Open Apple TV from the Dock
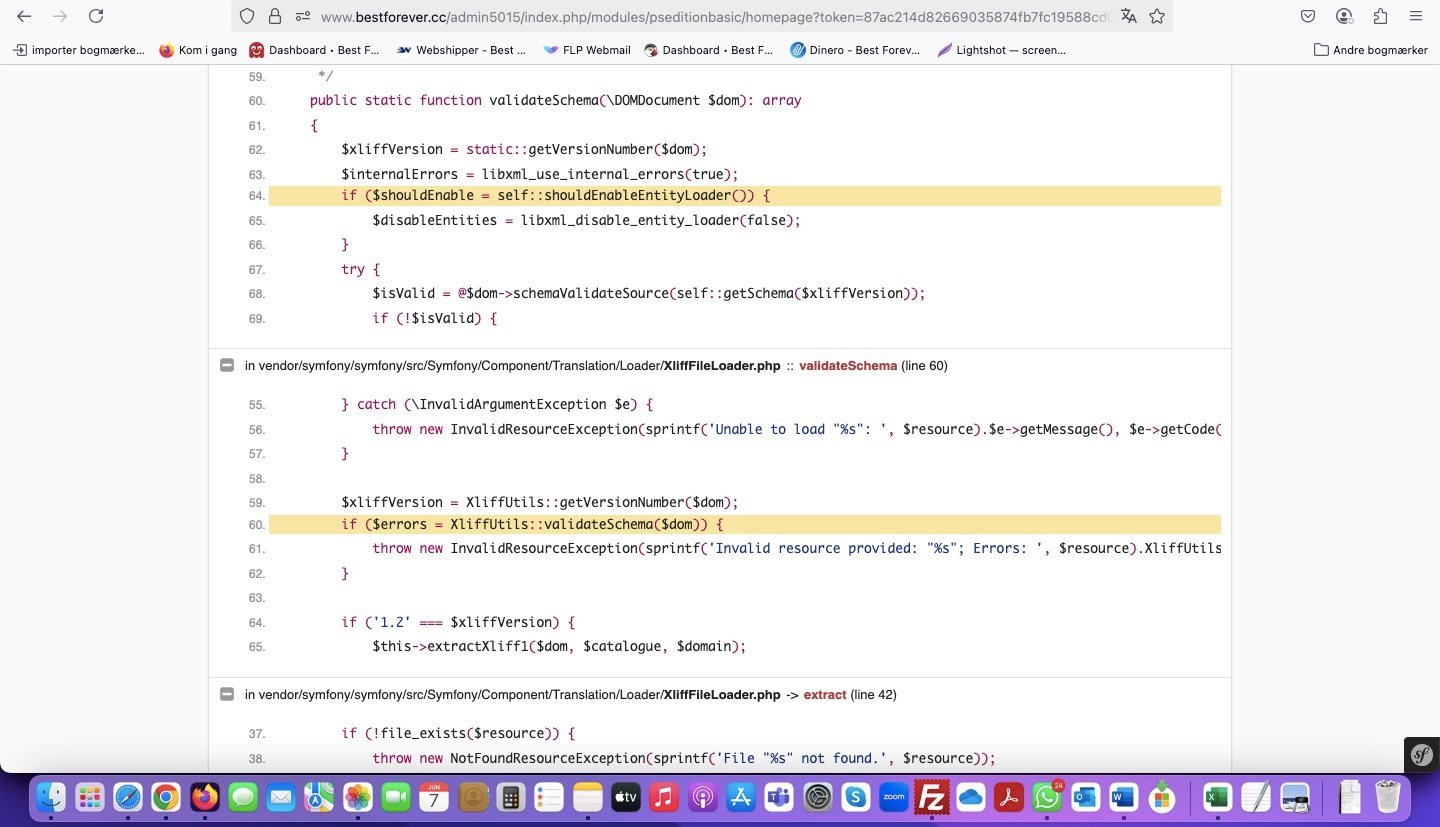 click(x=626, y=797)
